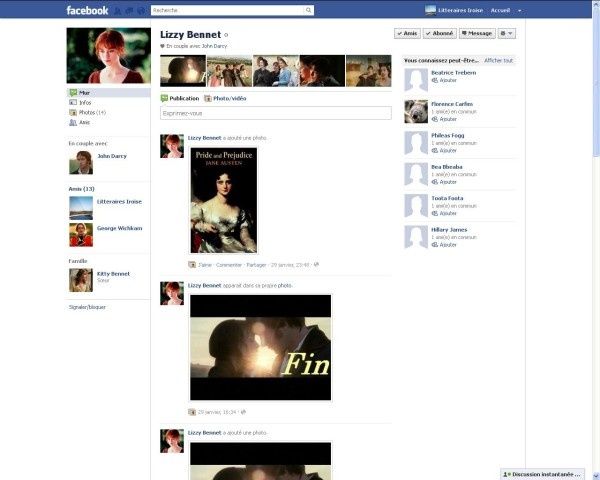Click the 29 janvier 23:48 timestamp
This screenshot has height=480, width=600.
pos(290,265)
